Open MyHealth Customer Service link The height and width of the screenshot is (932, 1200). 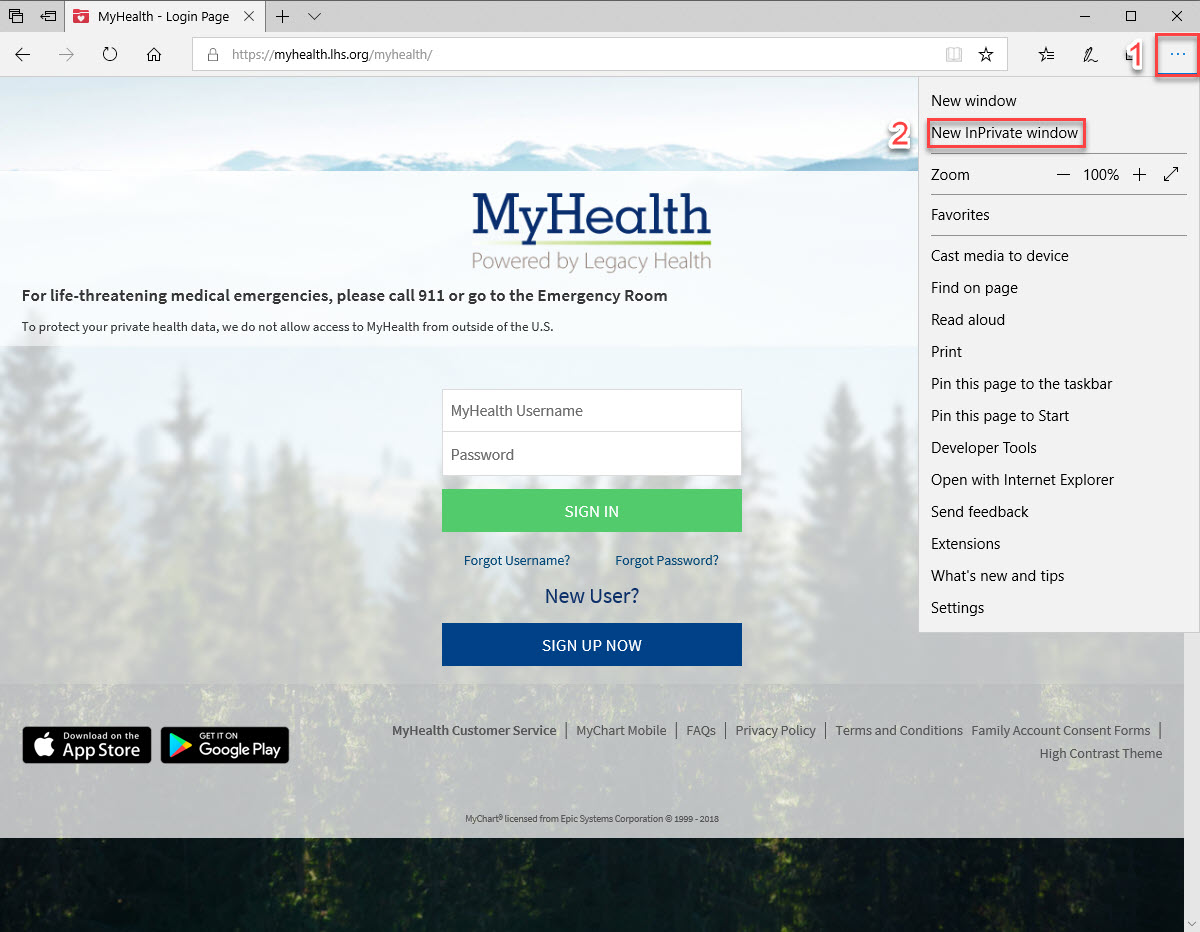(474, 731)
